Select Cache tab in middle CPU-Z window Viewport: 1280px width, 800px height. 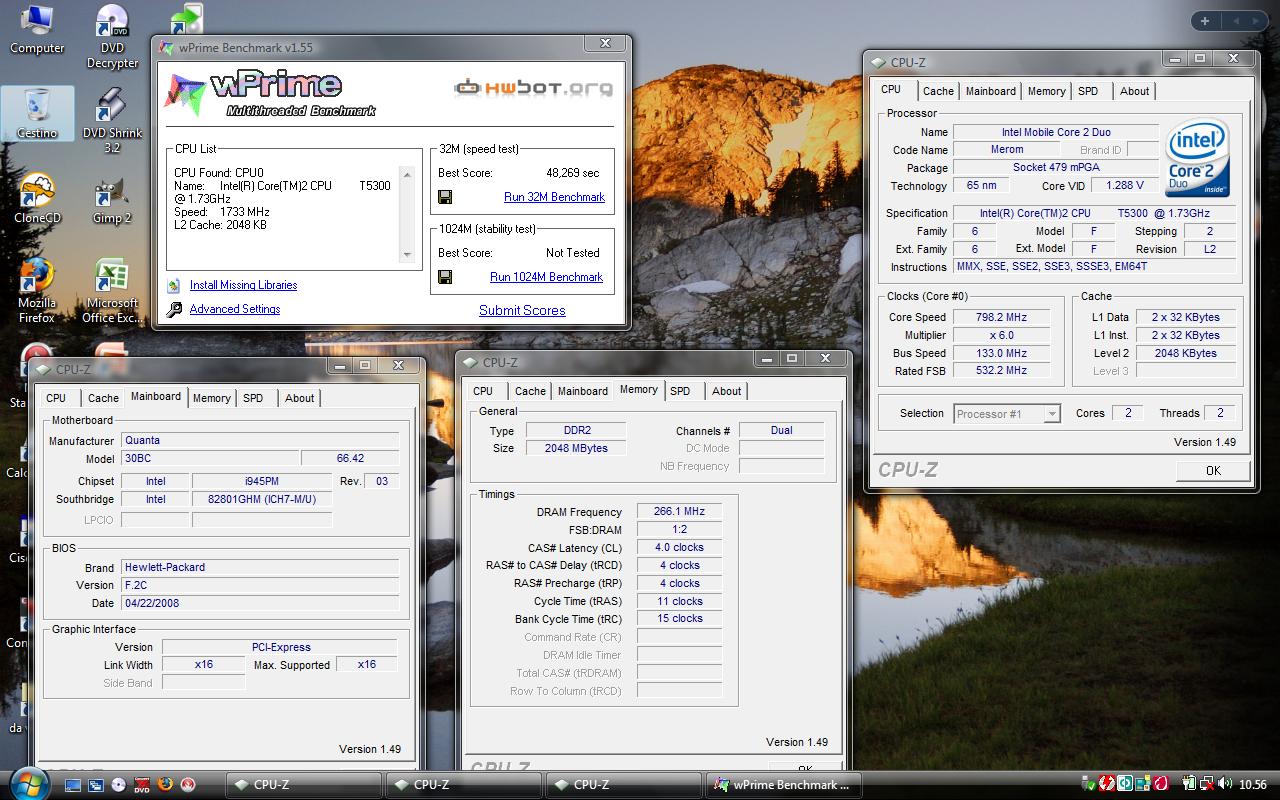click(530, 391)
